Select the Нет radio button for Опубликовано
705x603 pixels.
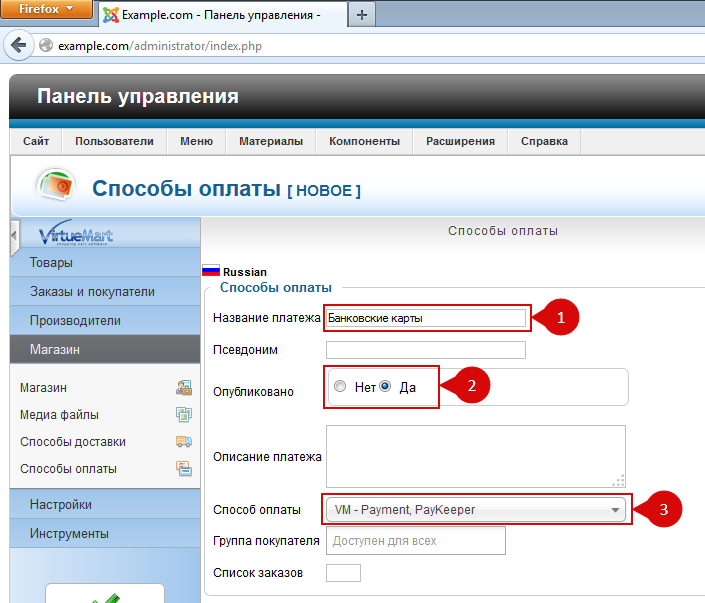[x=341, y=387]
